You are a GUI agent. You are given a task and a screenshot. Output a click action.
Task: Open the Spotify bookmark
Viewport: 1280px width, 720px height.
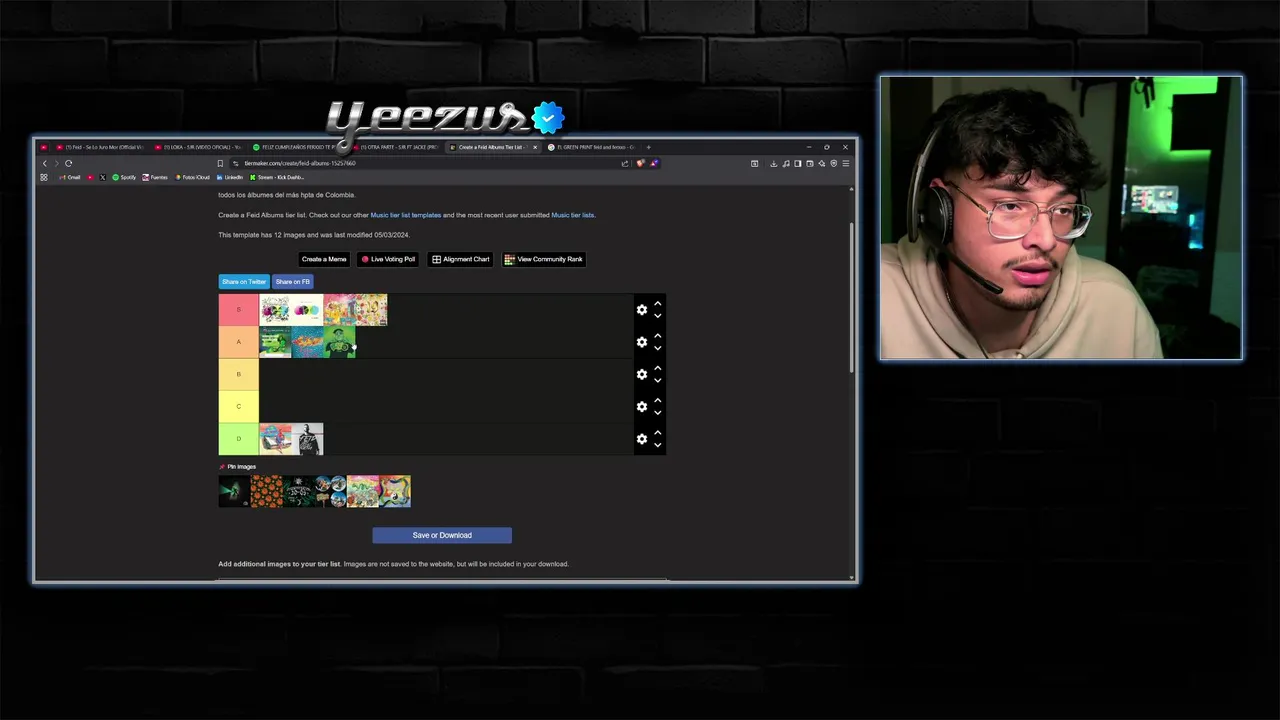tap(124, 177)
